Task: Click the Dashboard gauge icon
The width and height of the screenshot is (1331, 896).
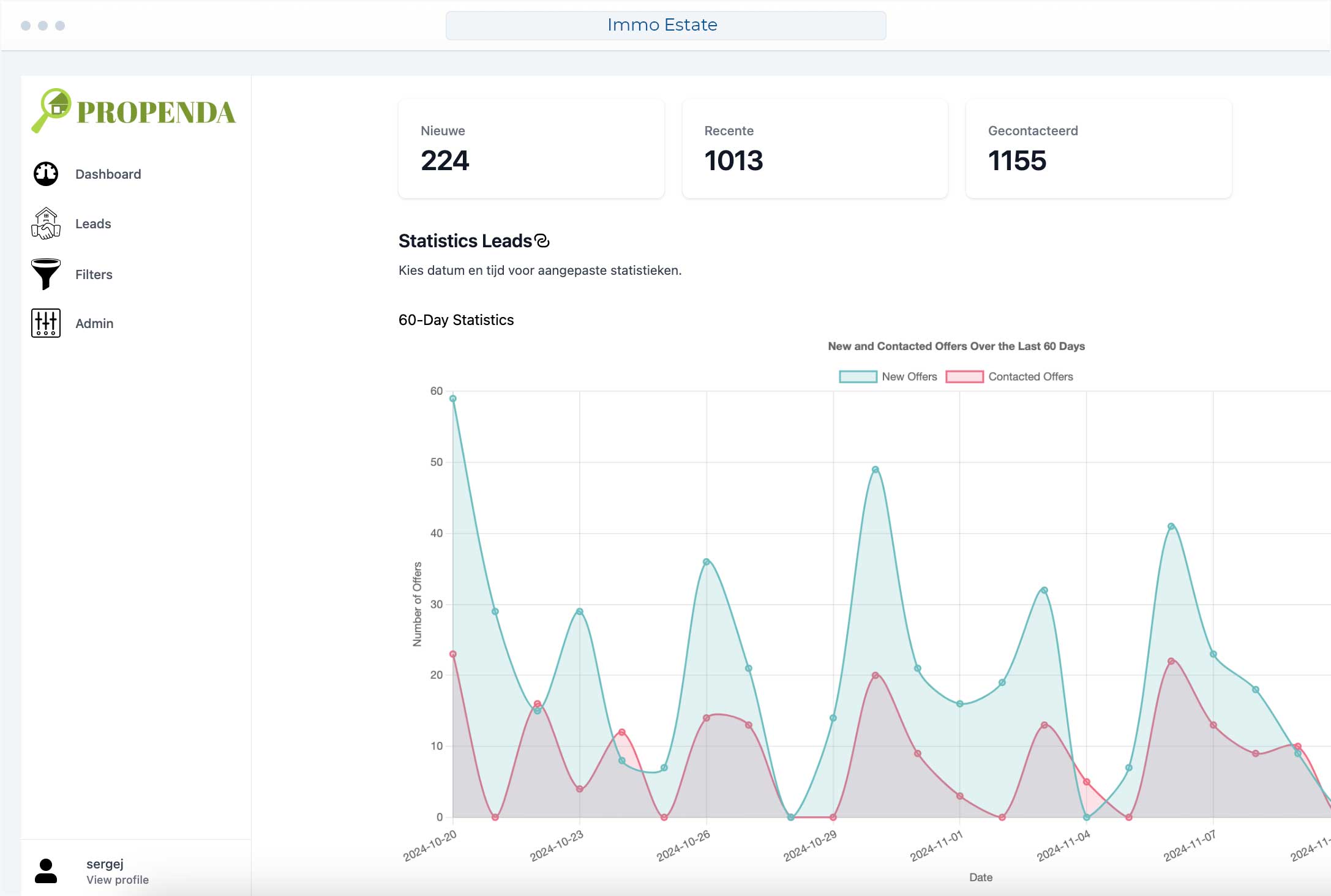Action: [x=46, y=174]
